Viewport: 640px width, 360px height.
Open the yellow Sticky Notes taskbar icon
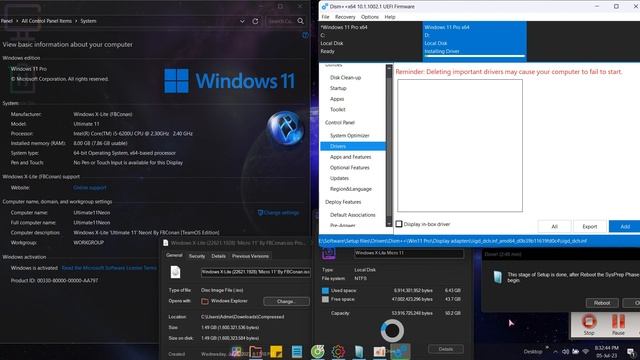point(276,351)
